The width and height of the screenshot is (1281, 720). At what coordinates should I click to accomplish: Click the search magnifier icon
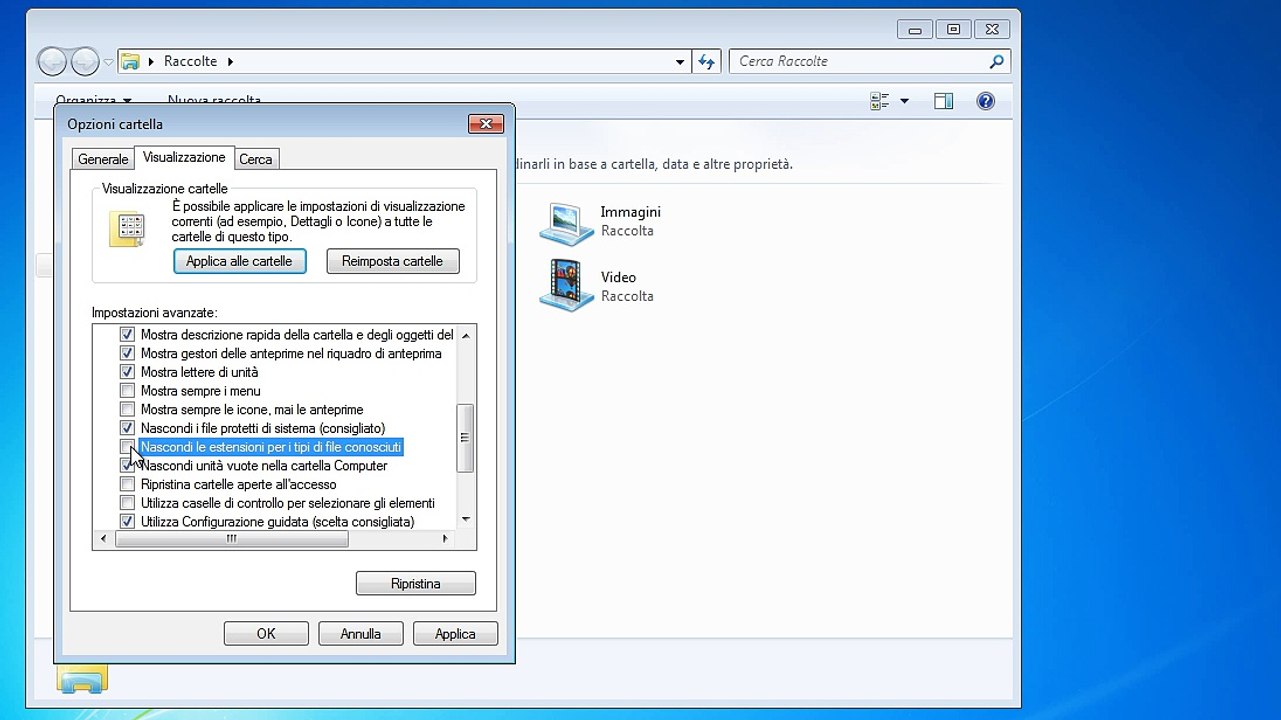point(996,61)
